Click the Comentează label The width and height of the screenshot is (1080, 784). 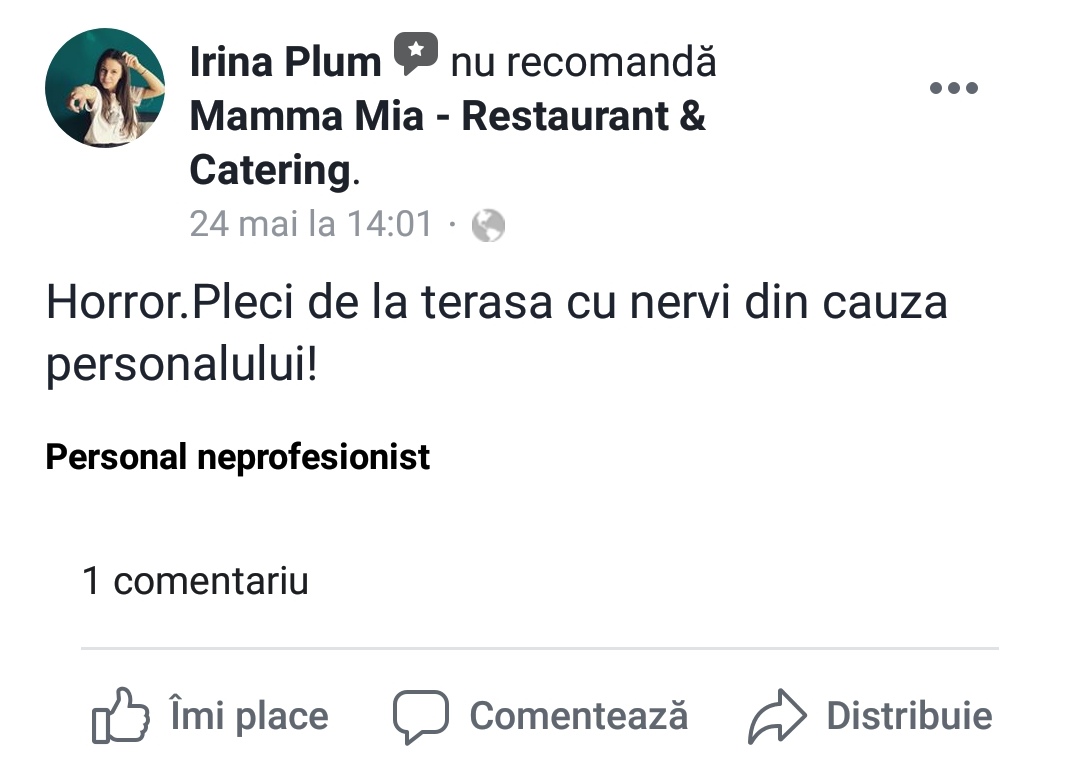pyautogui.click(x=579, y=716)
